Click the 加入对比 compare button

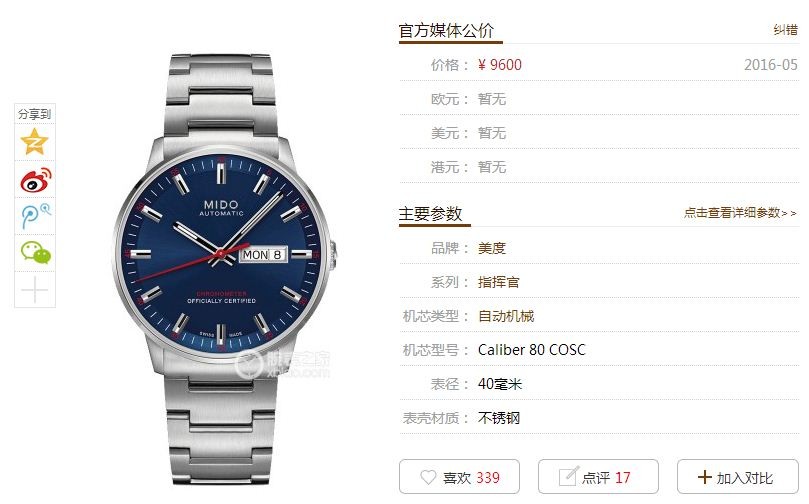pyautogui.click(x=738, y=477)
